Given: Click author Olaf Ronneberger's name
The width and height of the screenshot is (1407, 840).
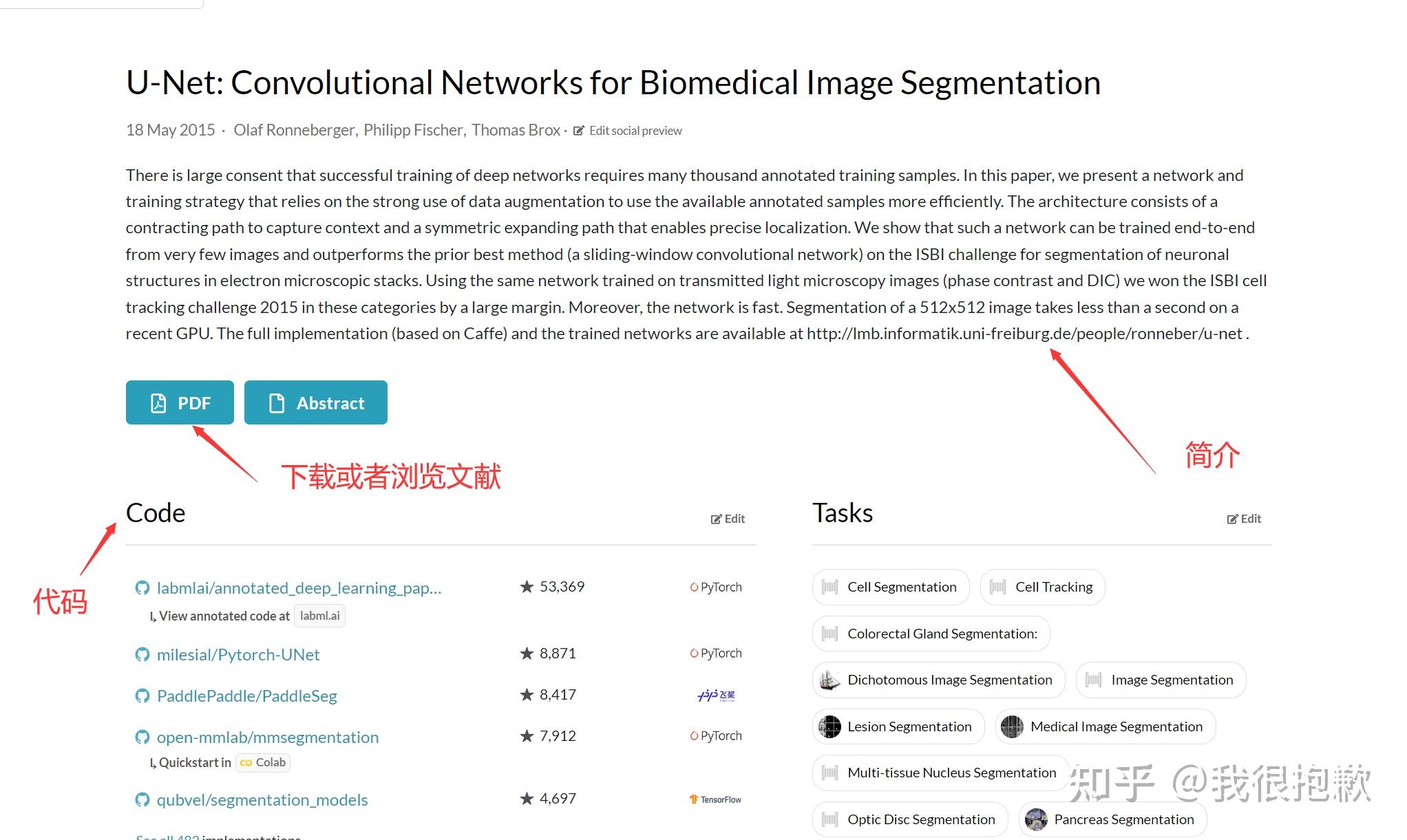Looking at the screenshot, I should pos(294,130).
